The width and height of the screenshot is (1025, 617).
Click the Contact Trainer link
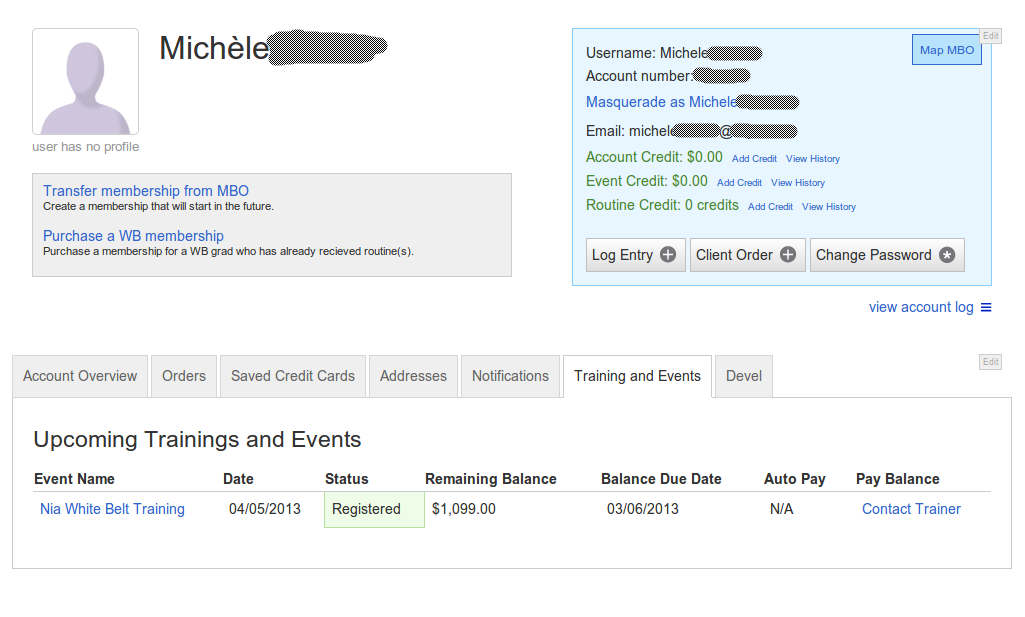tap(911, 509)
